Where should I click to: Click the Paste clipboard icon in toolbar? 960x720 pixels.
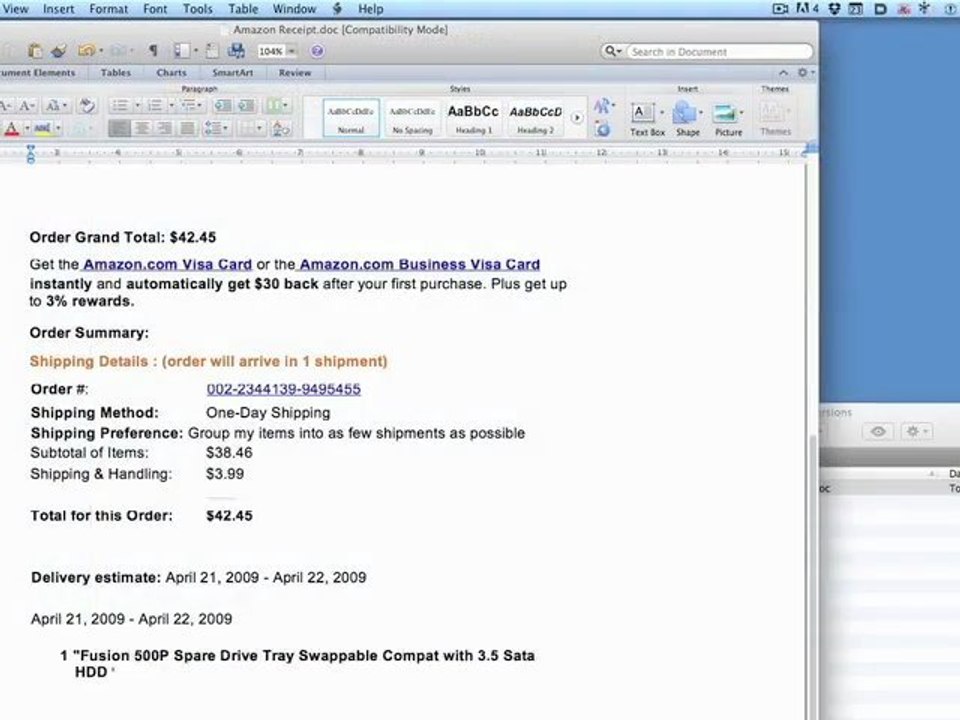pyautogui.click(x=35, y=51)
